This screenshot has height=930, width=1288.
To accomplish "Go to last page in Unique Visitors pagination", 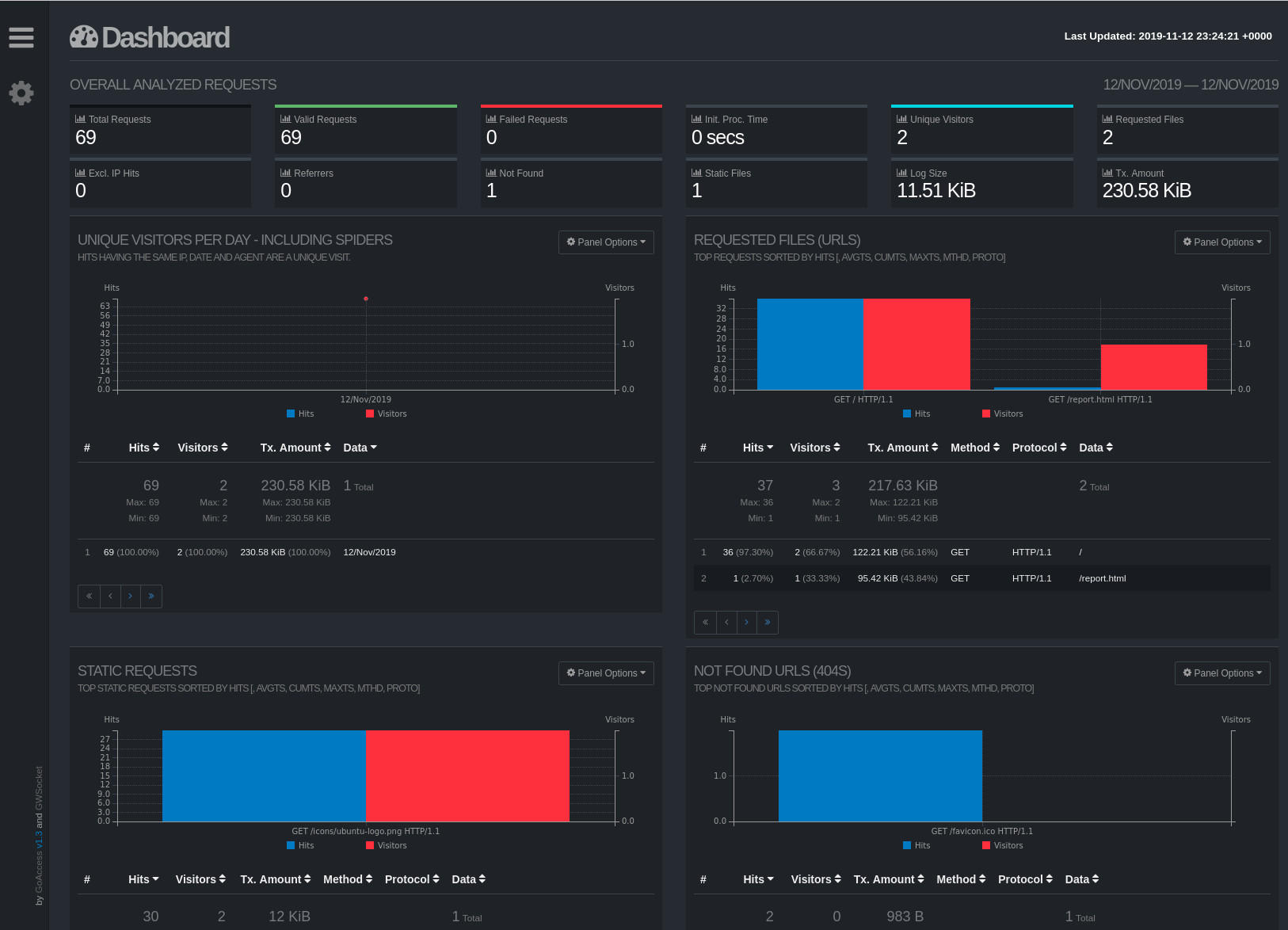I will pyautogui.click(x=151, y=596).
